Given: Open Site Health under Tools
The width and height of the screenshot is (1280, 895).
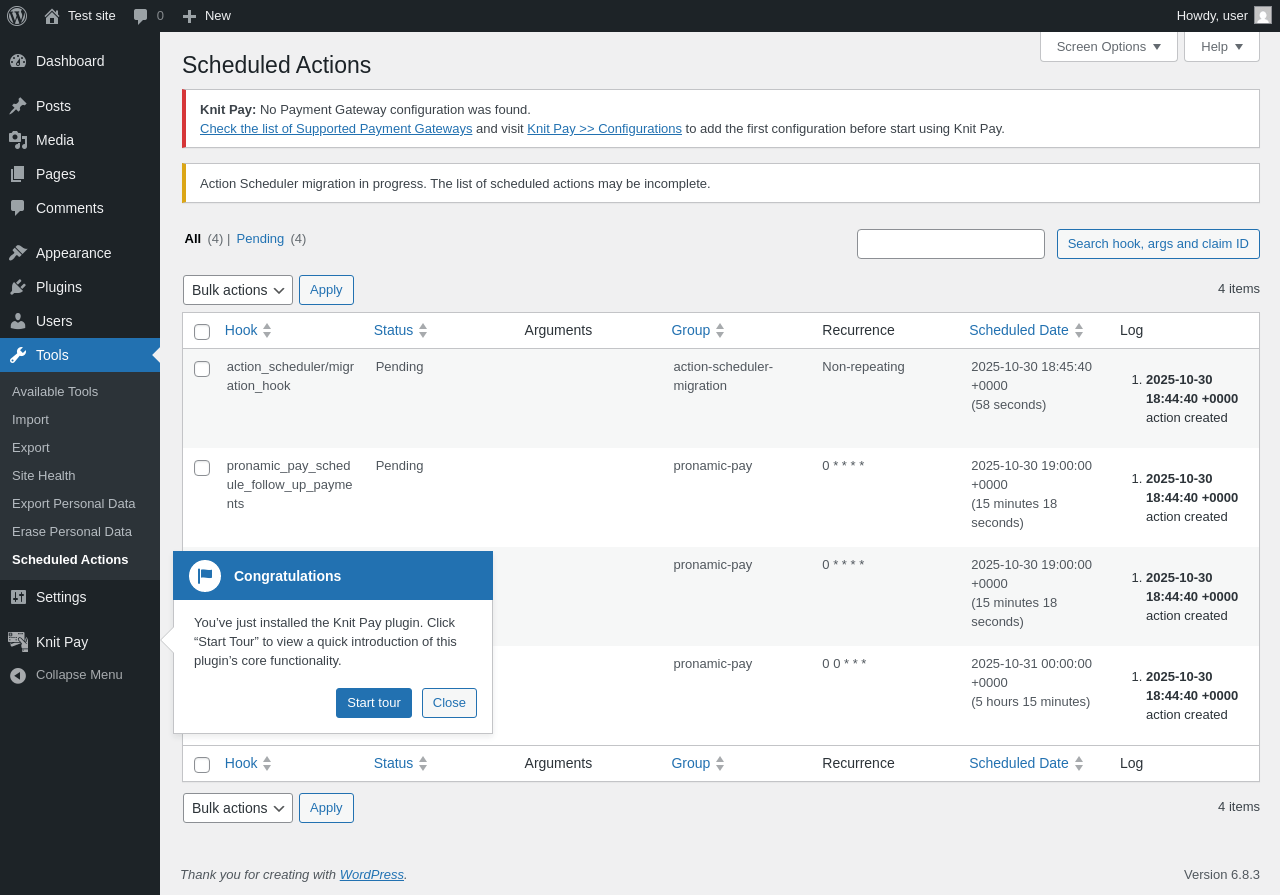Looking at the screenshot, I should pos(44,476).
